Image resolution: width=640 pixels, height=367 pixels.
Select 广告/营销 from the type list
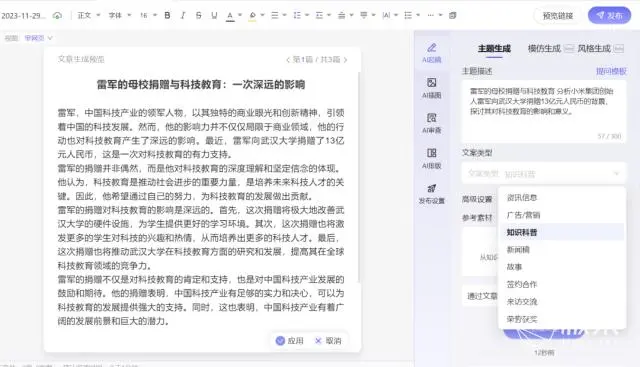562,215
